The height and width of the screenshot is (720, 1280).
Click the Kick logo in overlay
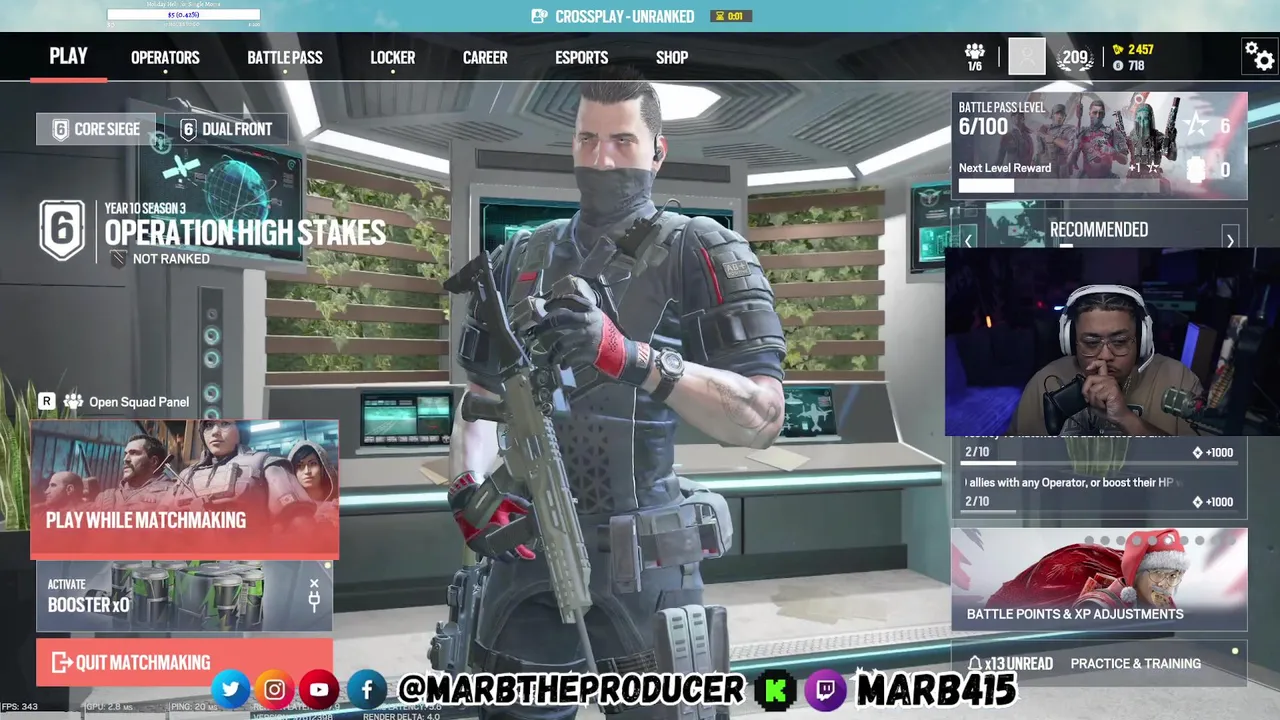coord(776,690)
